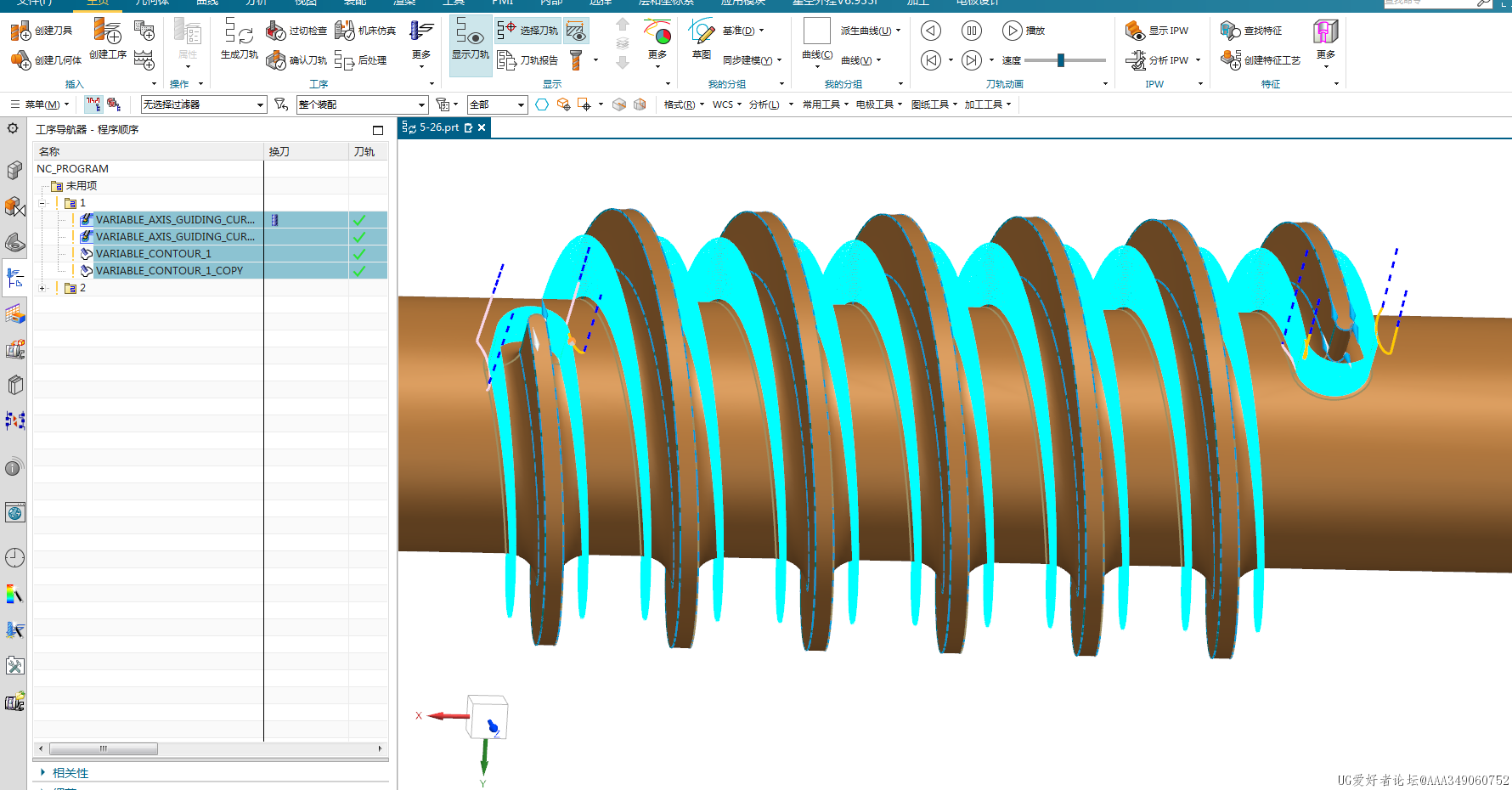This screenshot has width=1512, height=790.
Task: Open 加工工具 menu
Action: [x=988, y=104]
